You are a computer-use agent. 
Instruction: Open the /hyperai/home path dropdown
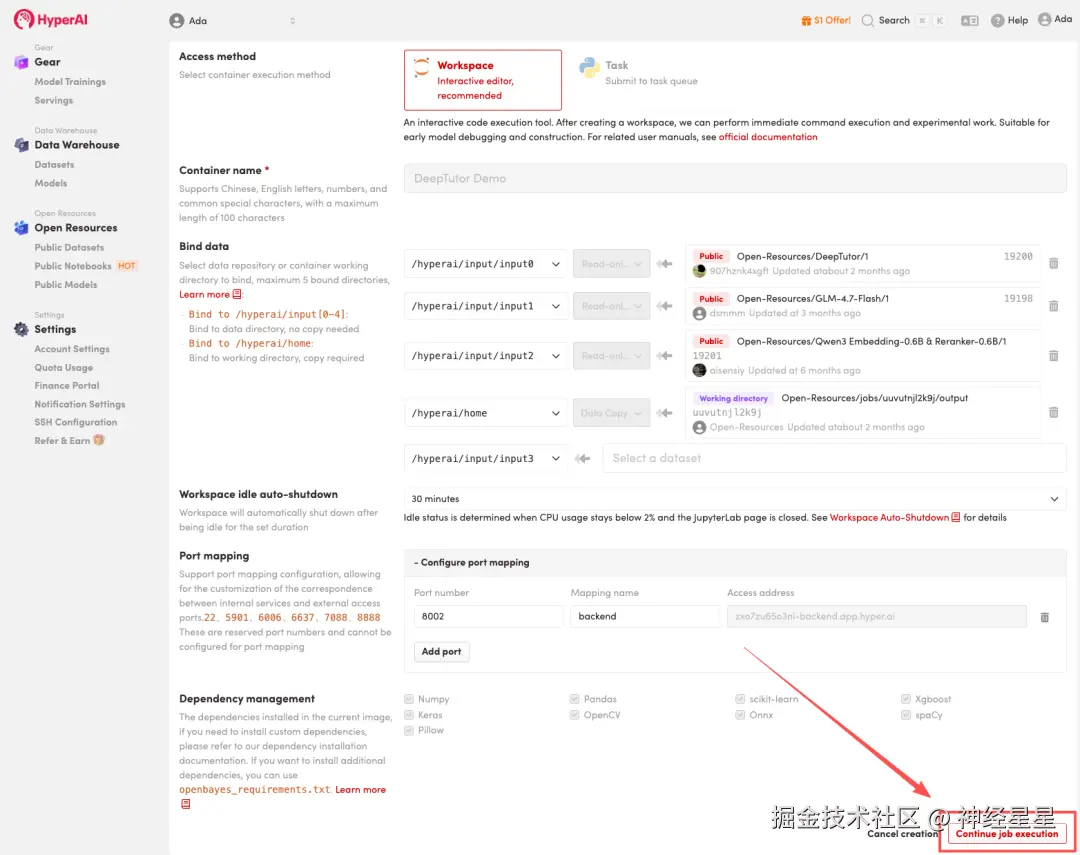(486, 413)
